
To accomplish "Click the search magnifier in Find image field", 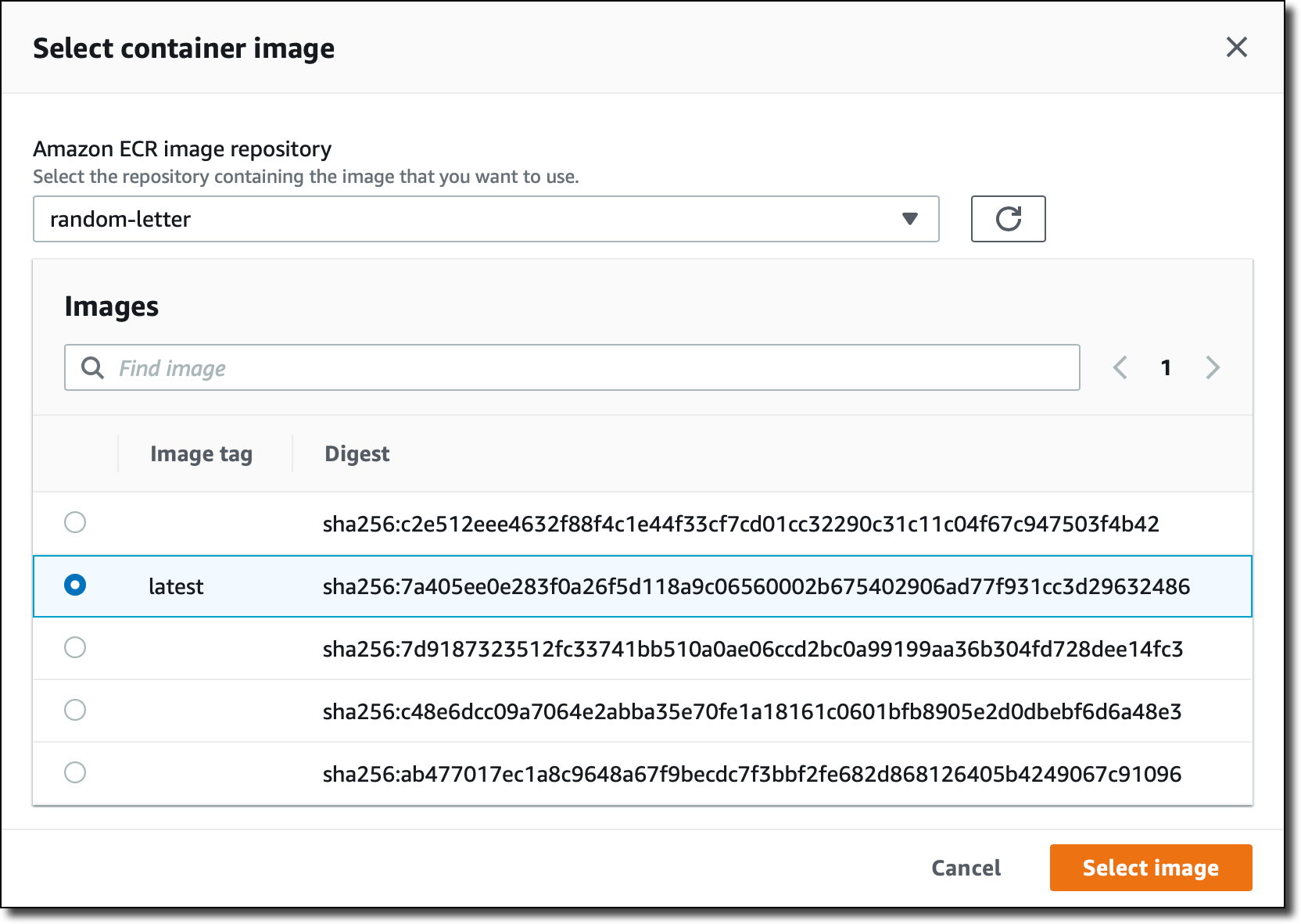I will click(x=91, y=367).
